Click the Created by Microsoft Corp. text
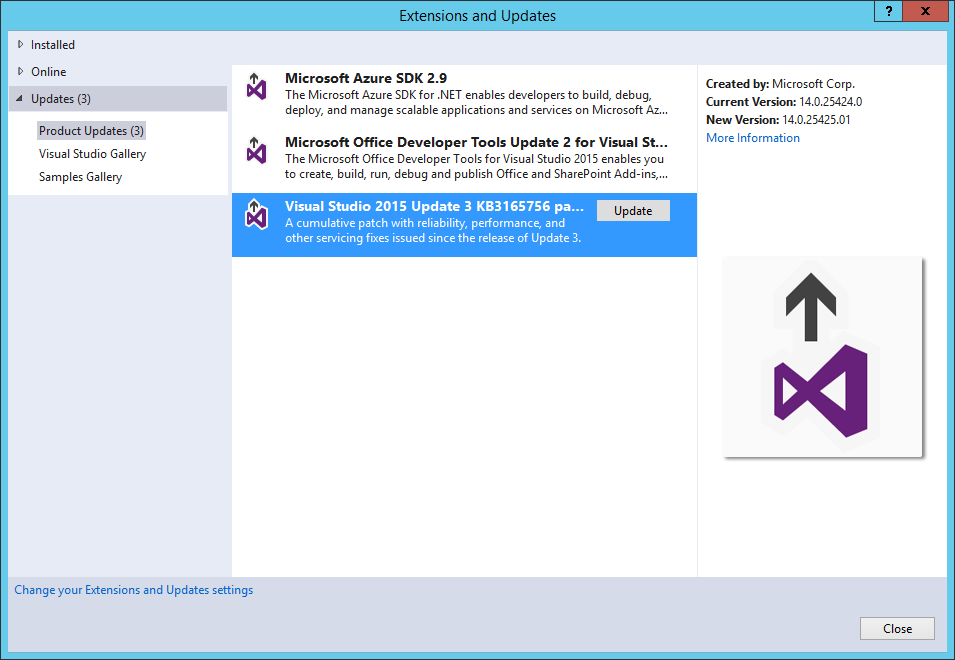 tap(780, 84)
